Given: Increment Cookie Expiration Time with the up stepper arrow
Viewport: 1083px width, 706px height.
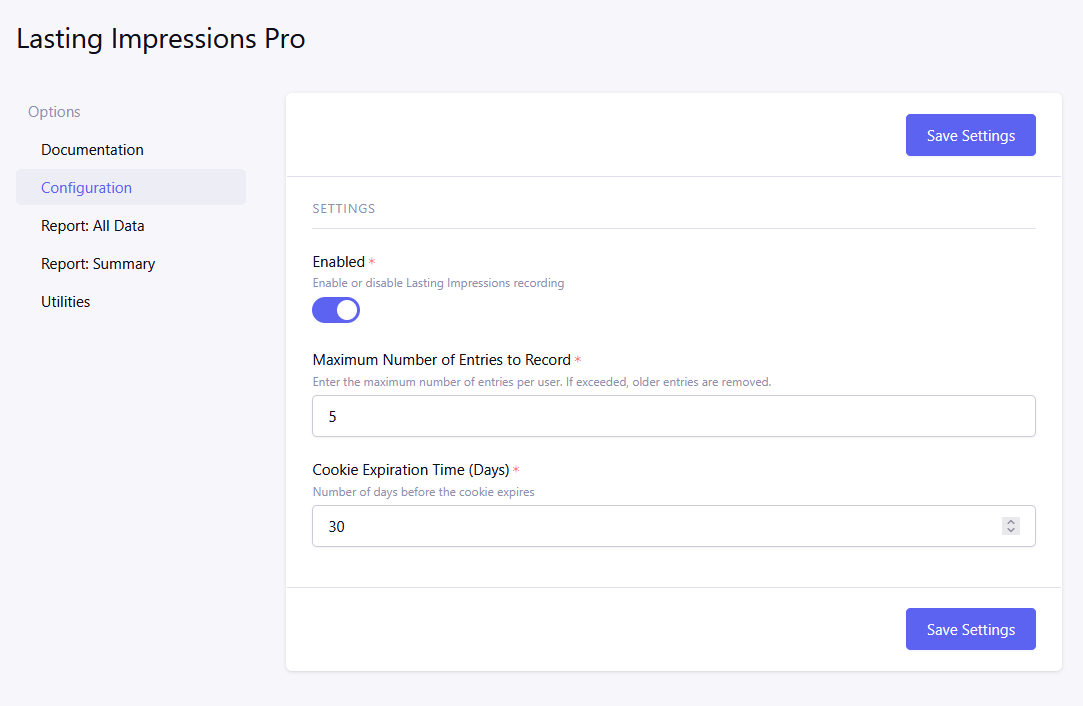Looking at the screenshot, I should (1010, 521).
